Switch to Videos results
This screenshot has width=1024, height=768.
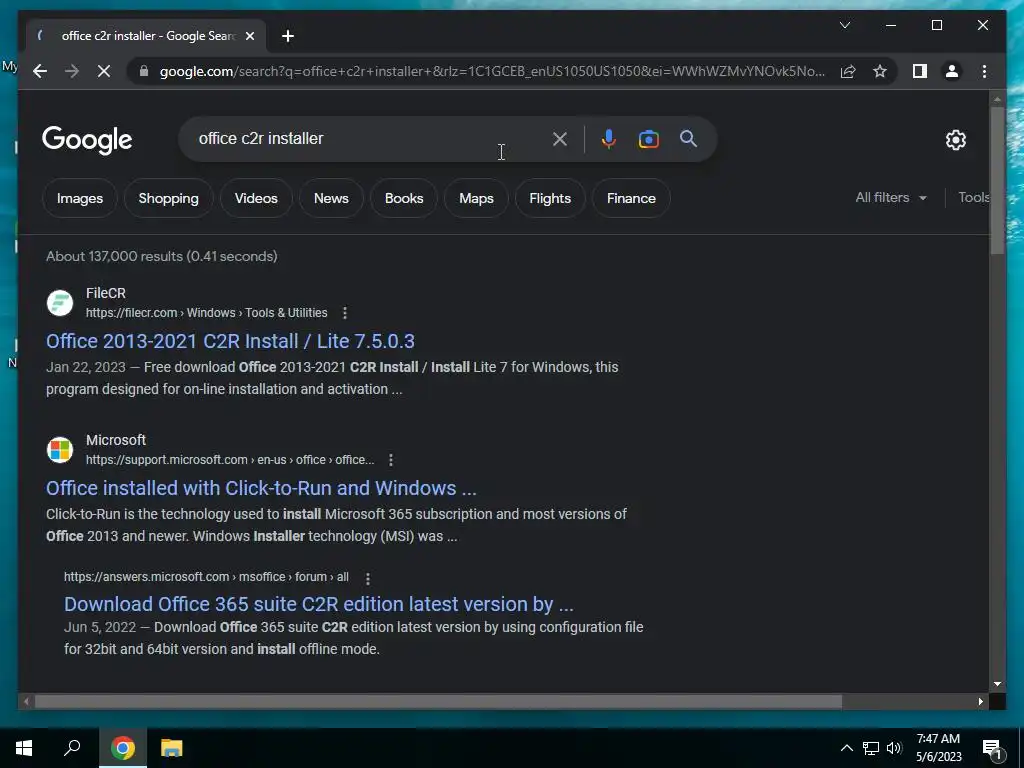point(256,199)
